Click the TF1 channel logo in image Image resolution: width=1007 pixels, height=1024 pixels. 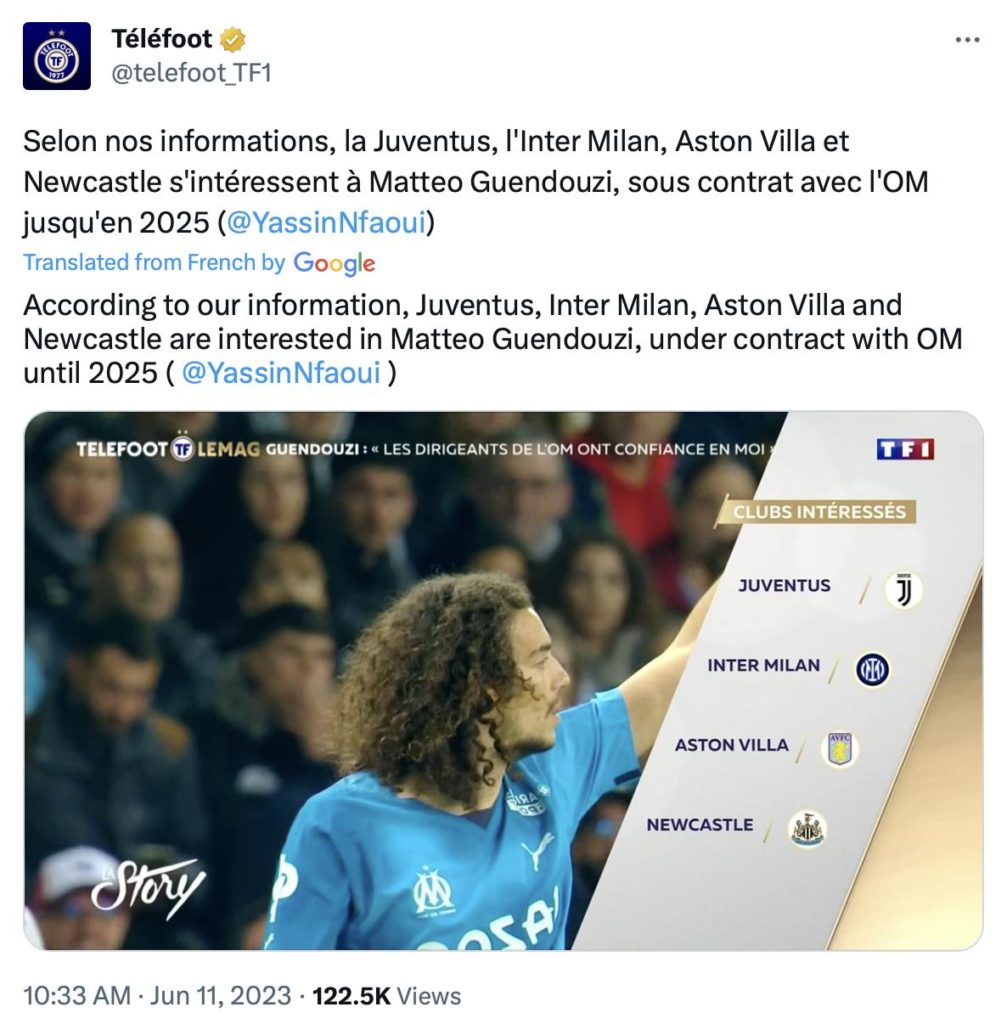tap(905, 449)
